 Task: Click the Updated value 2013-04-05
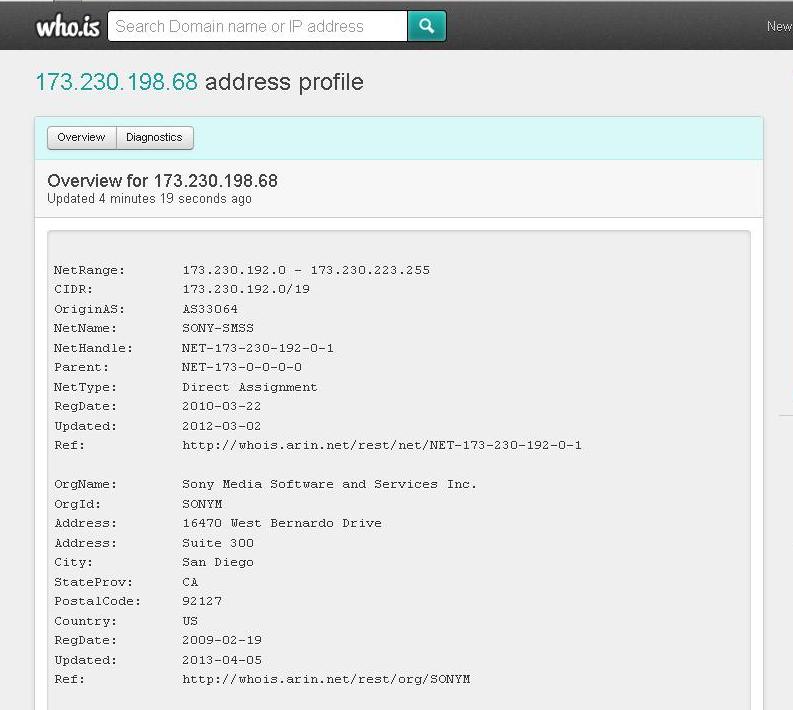coord(222,659)
